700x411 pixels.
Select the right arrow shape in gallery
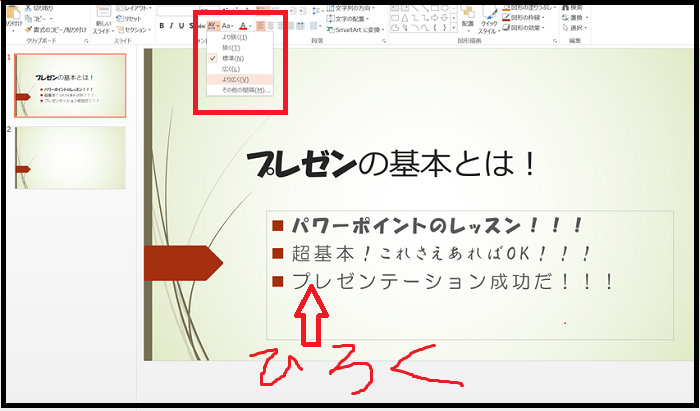(432, 18)
